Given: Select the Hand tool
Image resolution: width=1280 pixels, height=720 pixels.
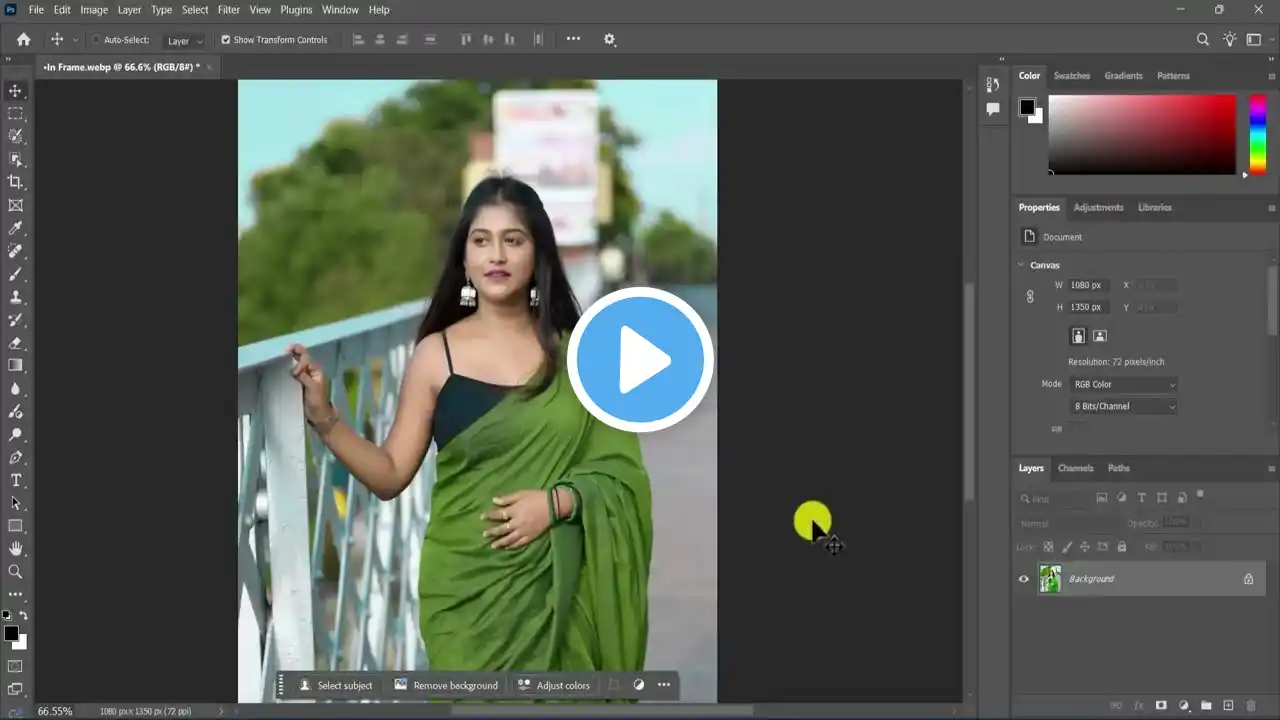Looking at the screenshot, I should click(15, 549).
